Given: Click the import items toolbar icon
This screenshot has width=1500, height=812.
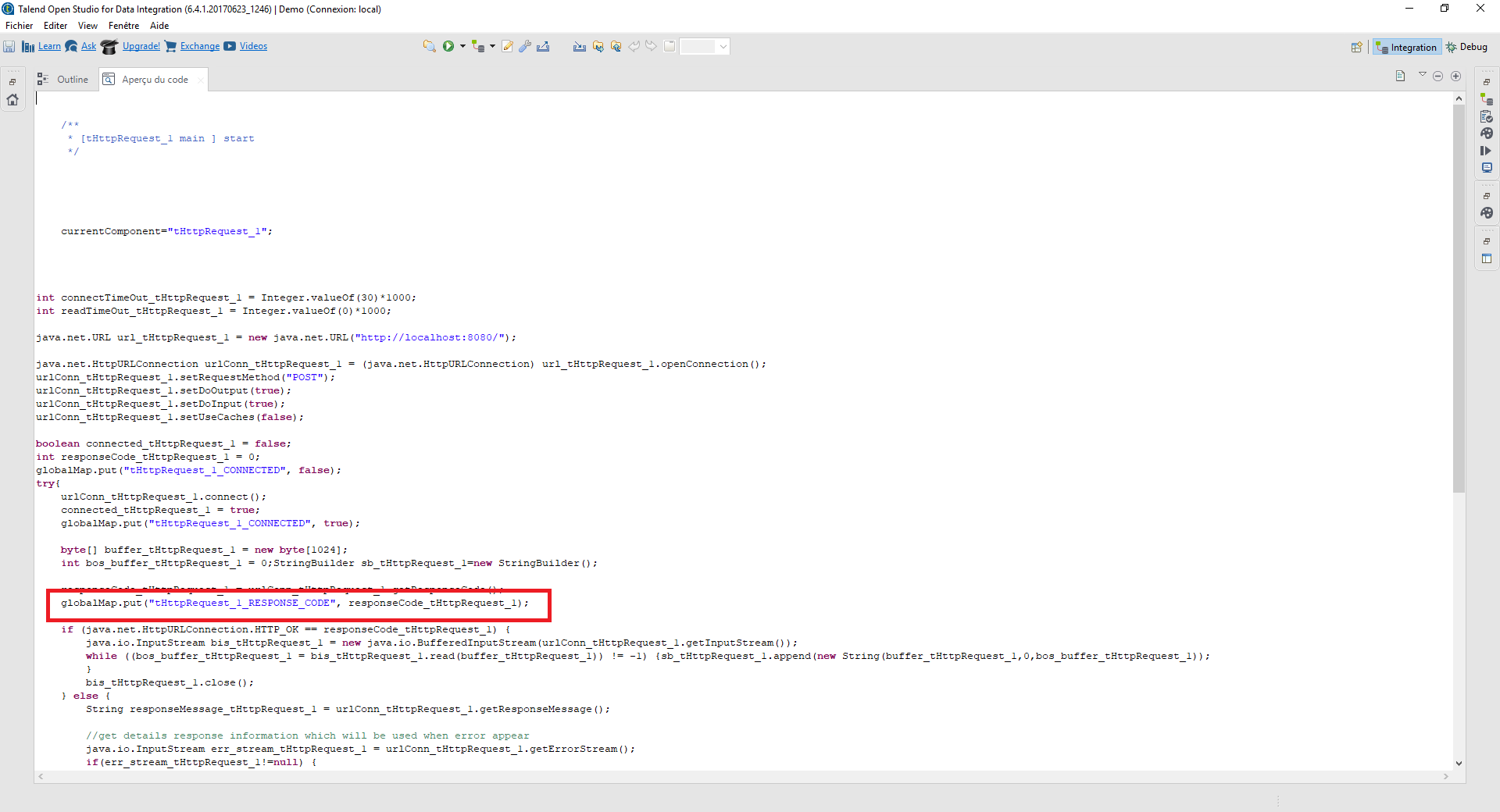Looking at the screenshot, I should pos(579,46).
